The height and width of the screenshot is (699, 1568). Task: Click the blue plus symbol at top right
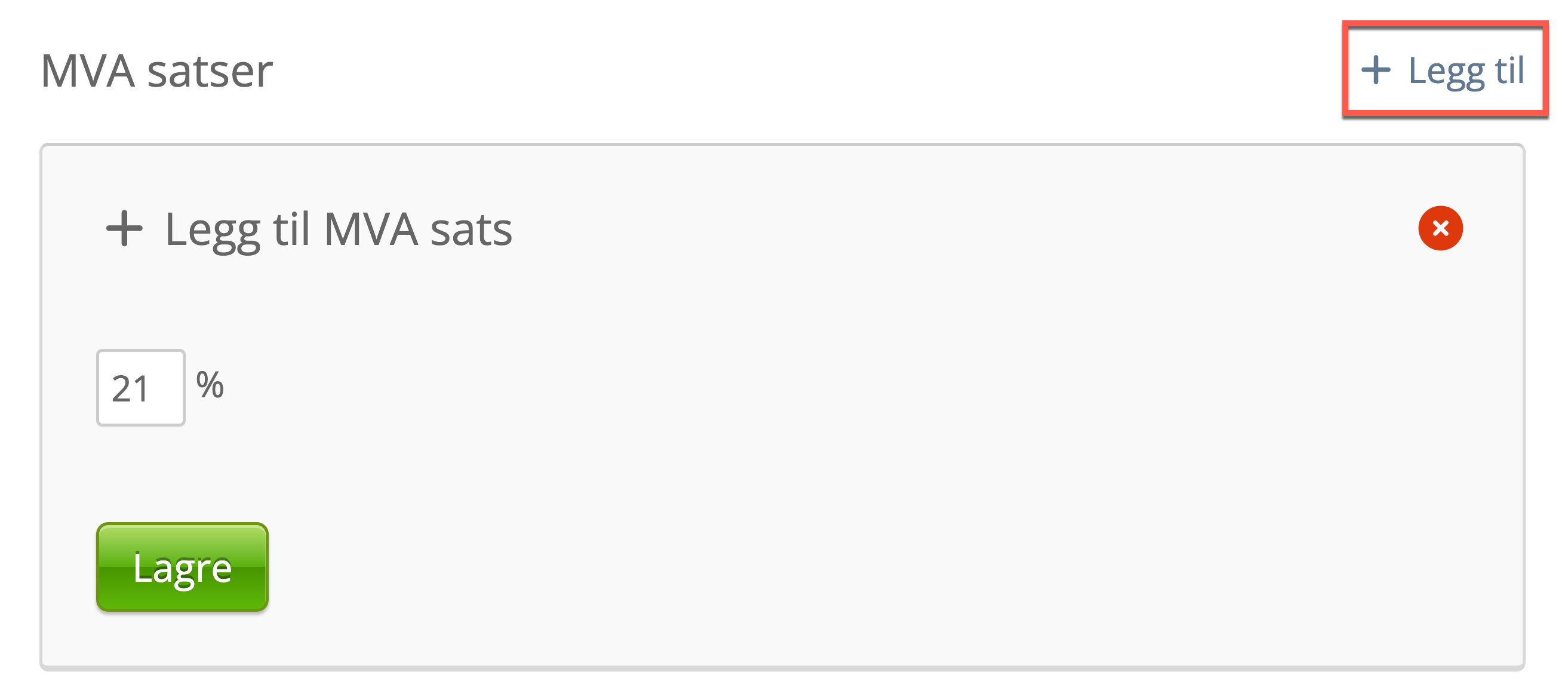1376,70
